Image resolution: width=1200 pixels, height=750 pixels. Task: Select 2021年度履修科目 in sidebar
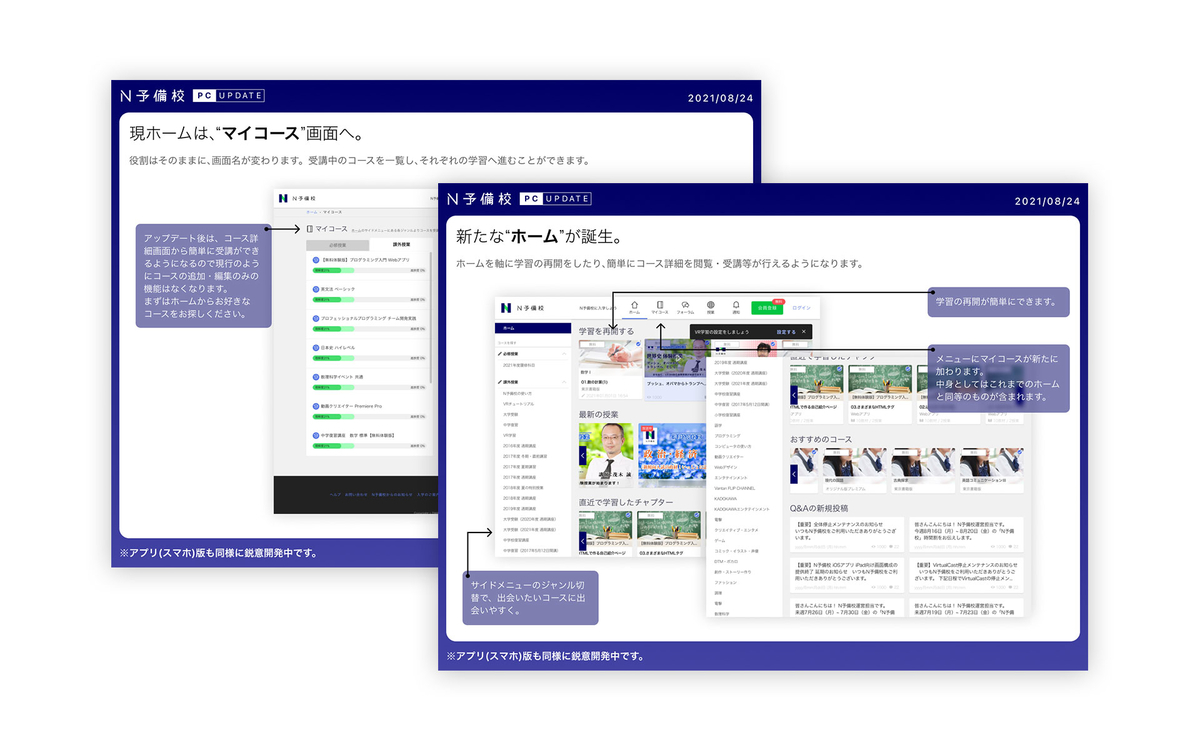519,365
